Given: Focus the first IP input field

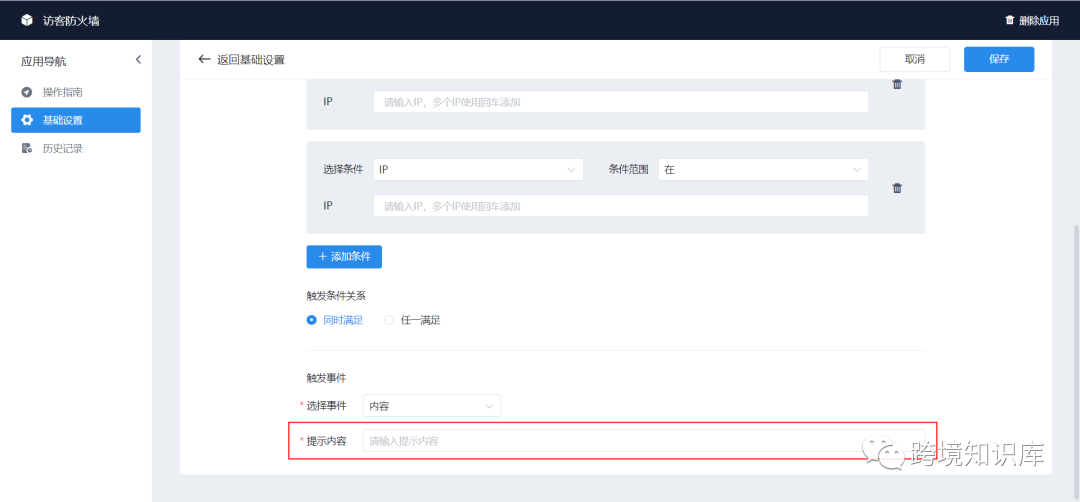Looking at the screenshot, I should [621, 102].
